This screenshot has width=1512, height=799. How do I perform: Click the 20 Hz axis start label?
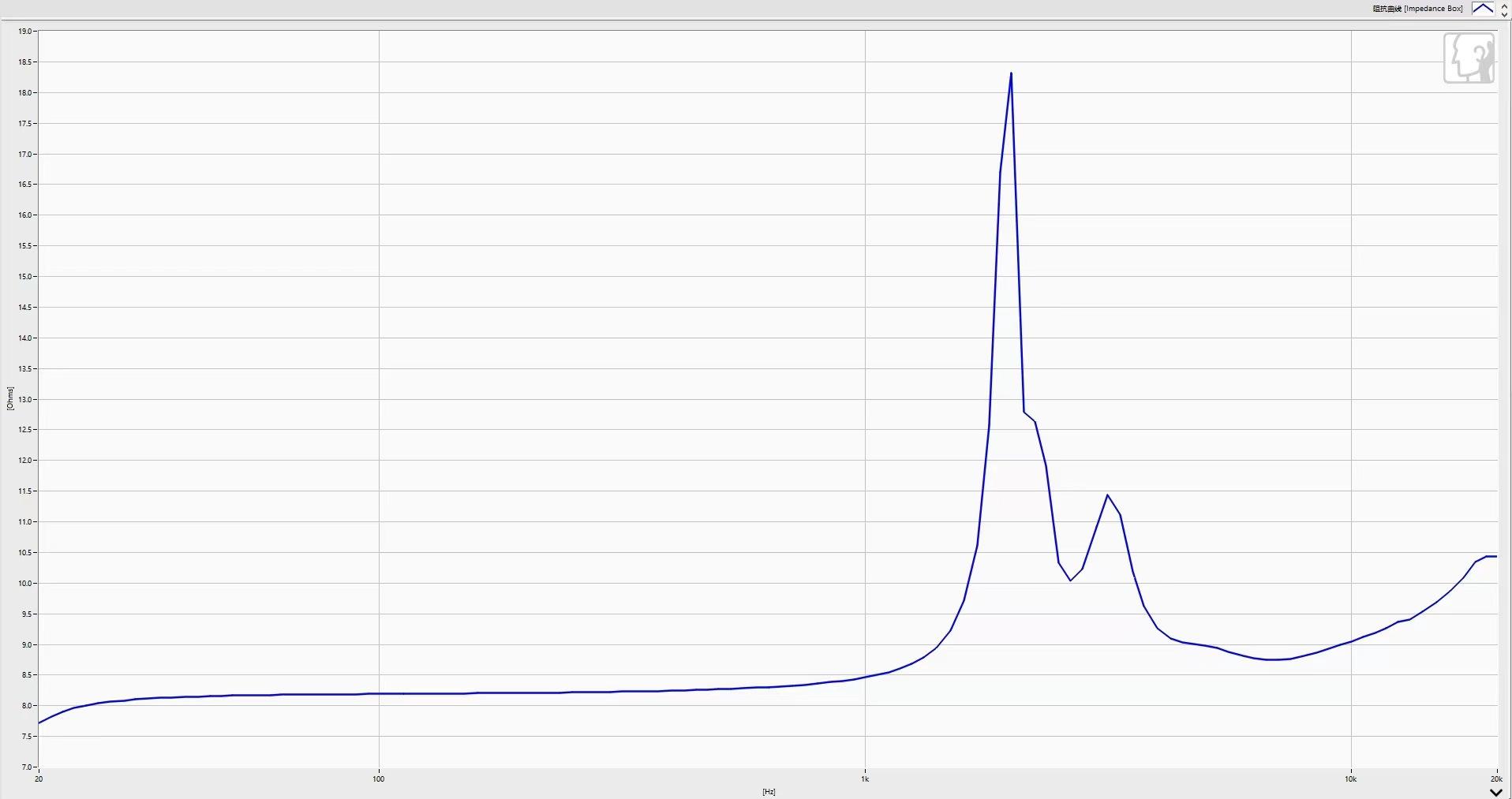point(39,779)
